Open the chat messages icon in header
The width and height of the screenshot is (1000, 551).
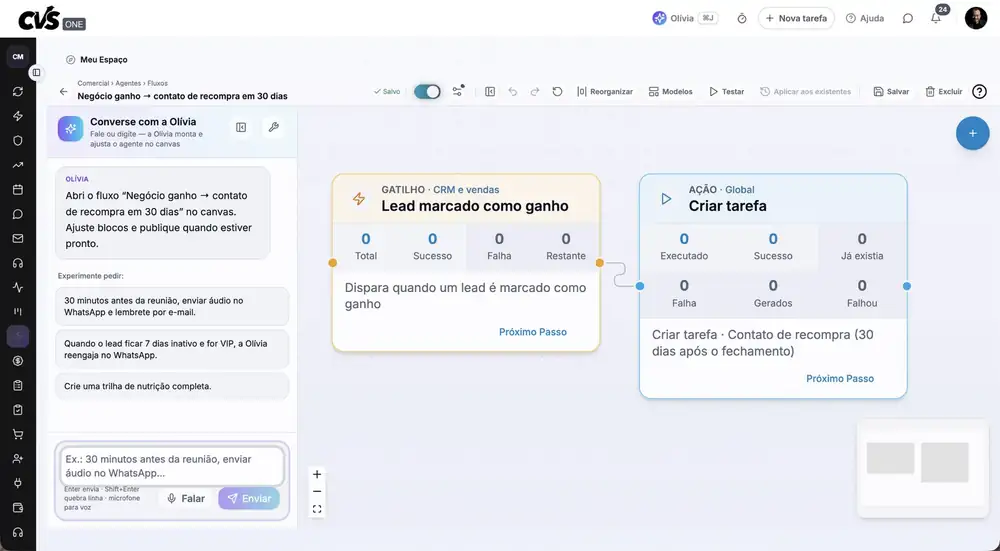(908, 18)
